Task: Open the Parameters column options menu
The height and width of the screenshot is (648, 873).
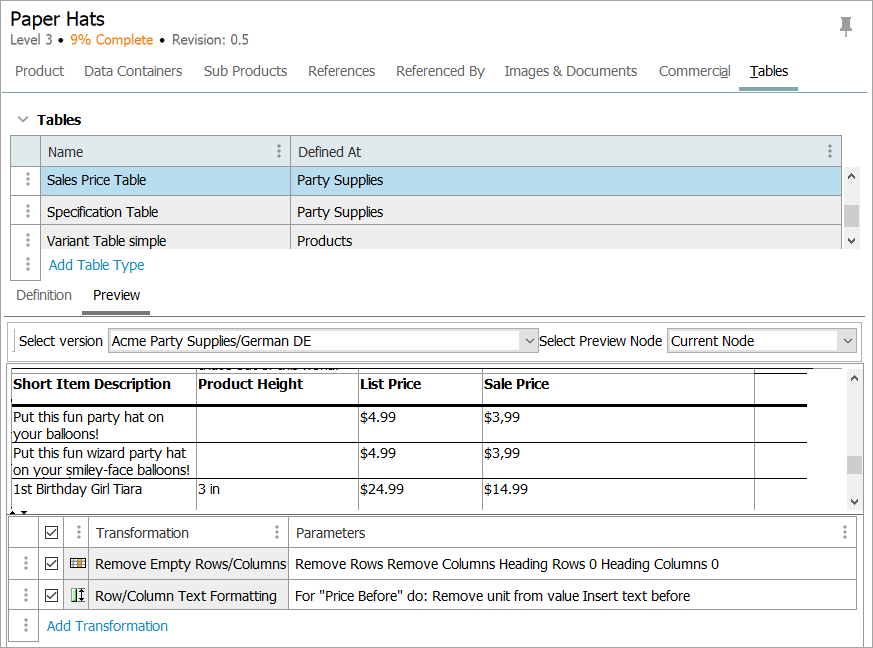Action: pyautogui.click(x=845, y=532)
